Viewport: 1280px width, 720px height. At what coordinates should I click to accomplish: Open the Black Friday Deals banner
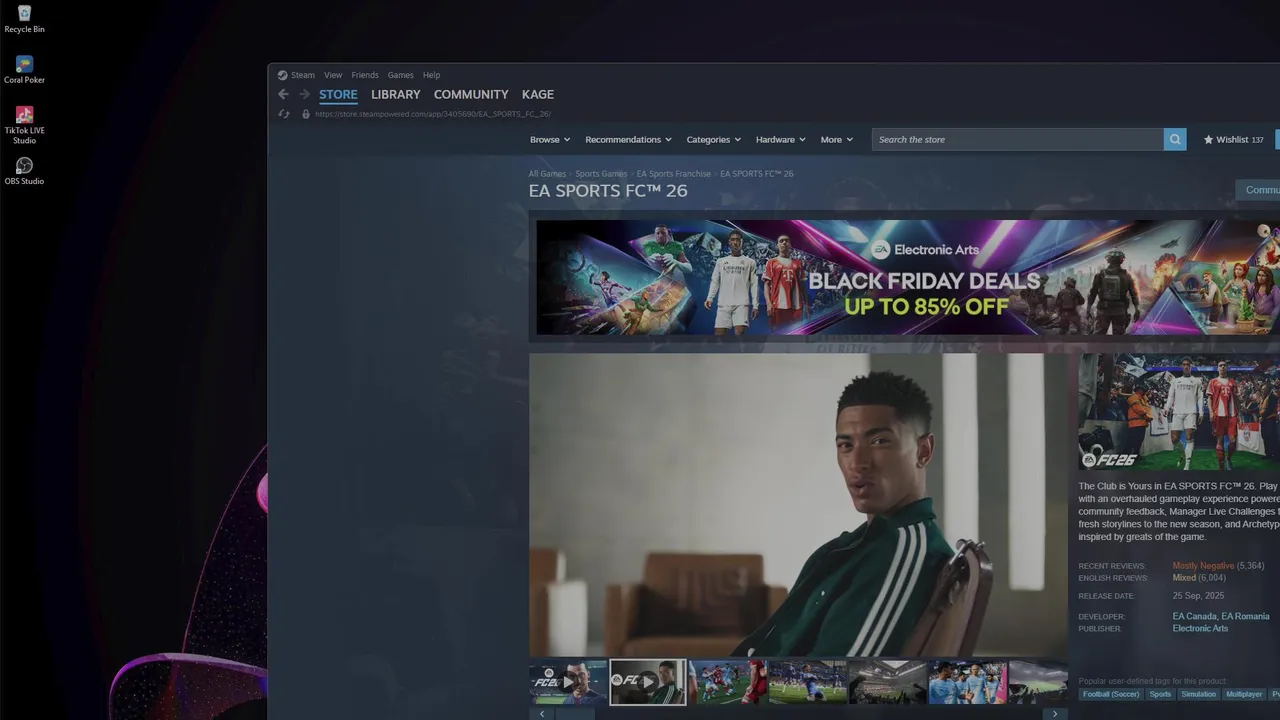pos(908,277)
